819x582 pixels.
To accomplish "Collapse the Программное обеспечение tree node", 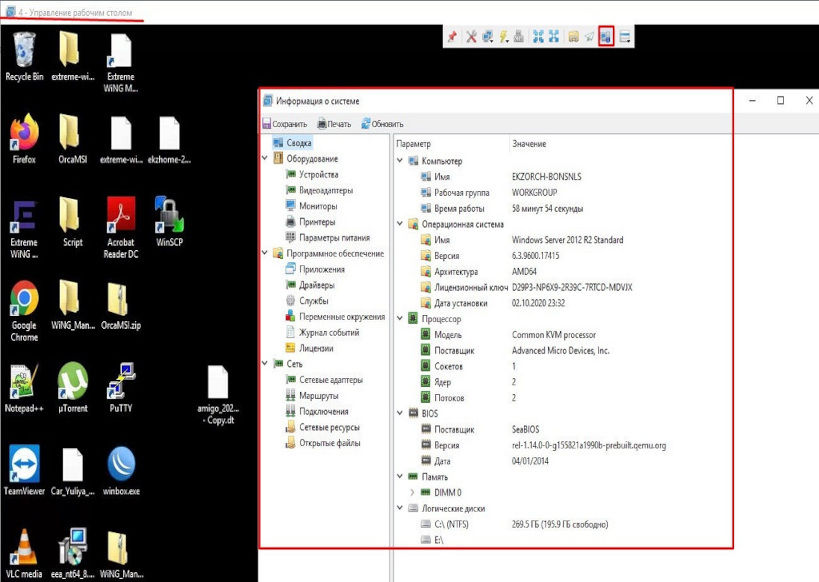I will [x=265, y=253].
